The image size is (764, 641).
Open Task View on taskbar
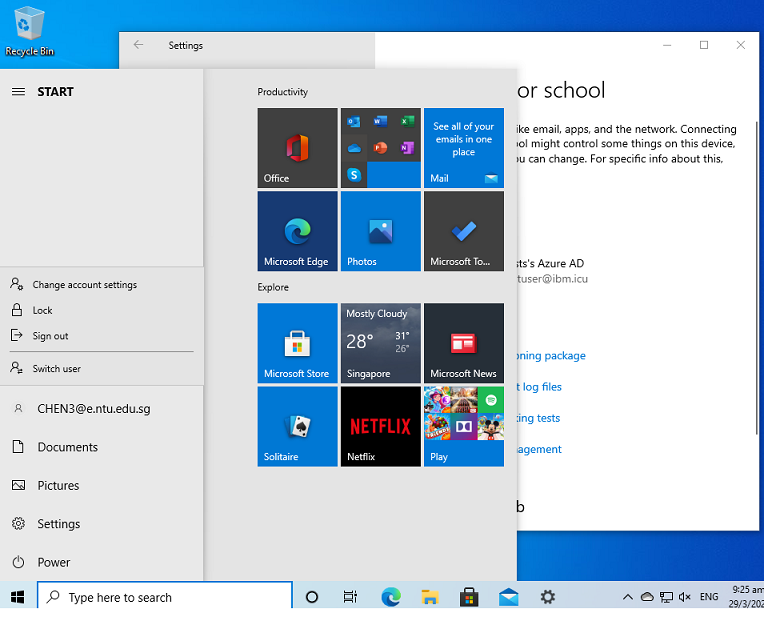[350, 597]
